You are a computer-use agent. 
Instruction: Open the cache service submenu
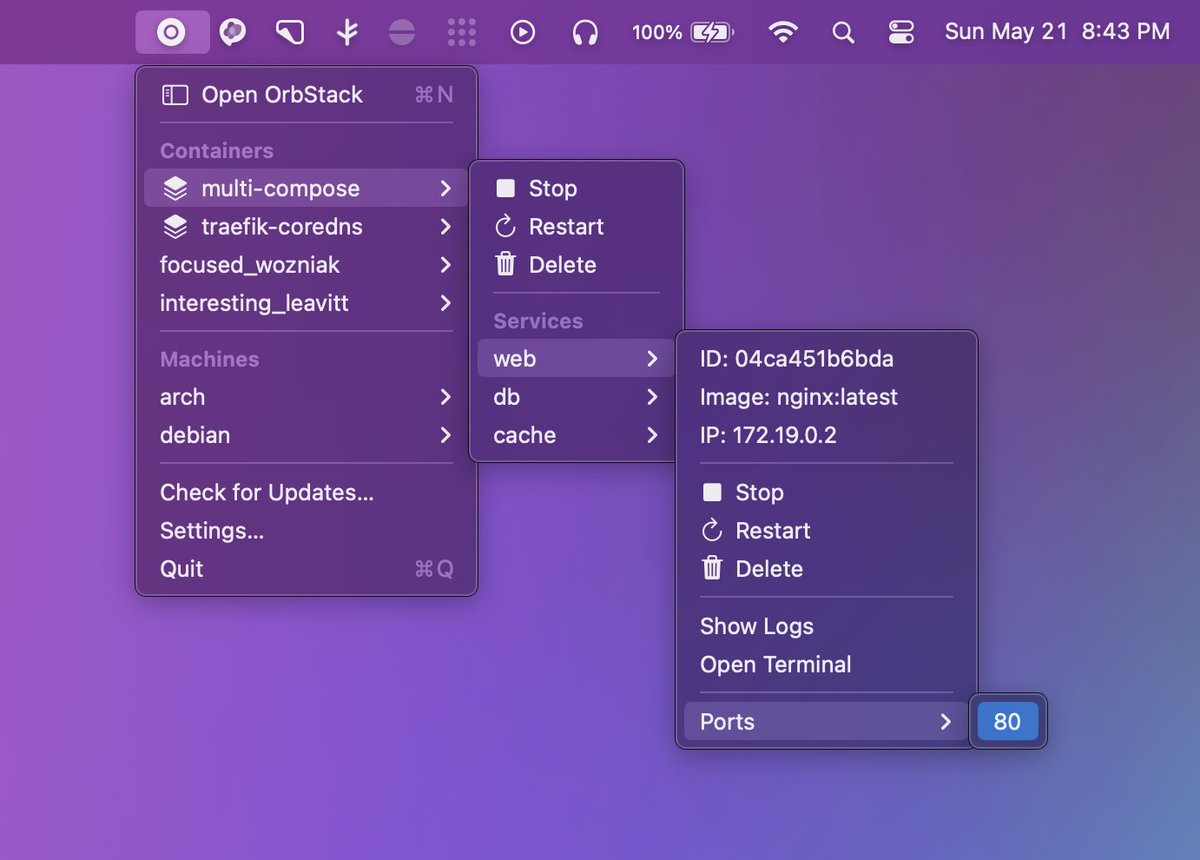[x=576, y=435]
